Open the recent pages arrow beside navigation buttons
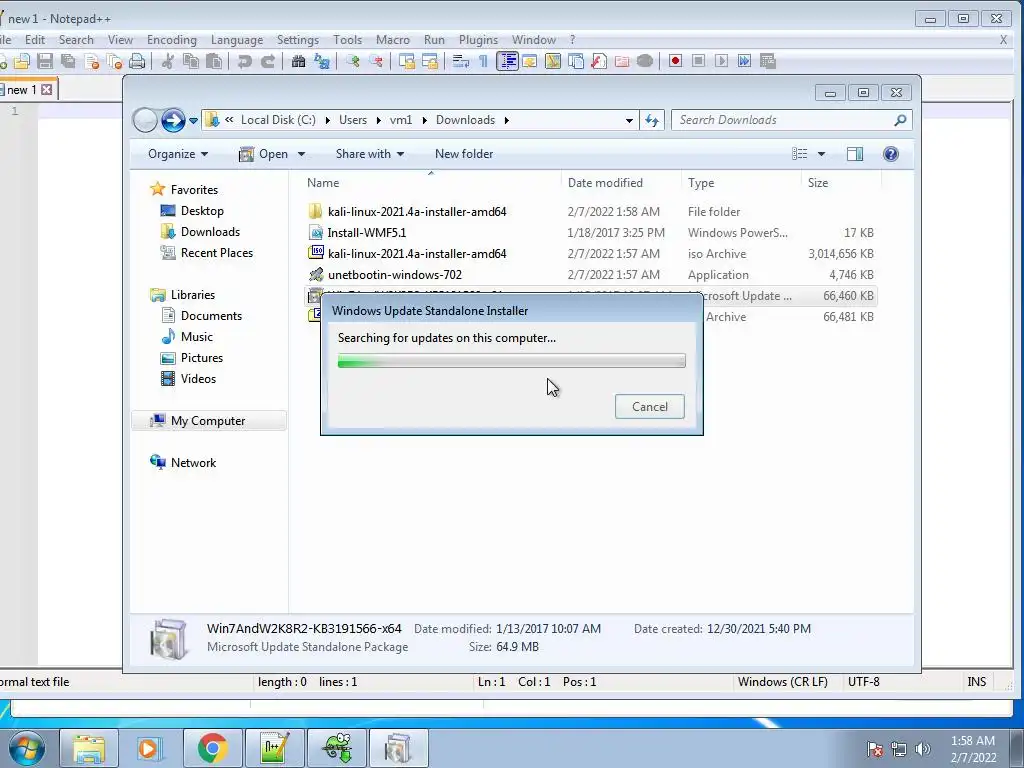 coord(193,121)
